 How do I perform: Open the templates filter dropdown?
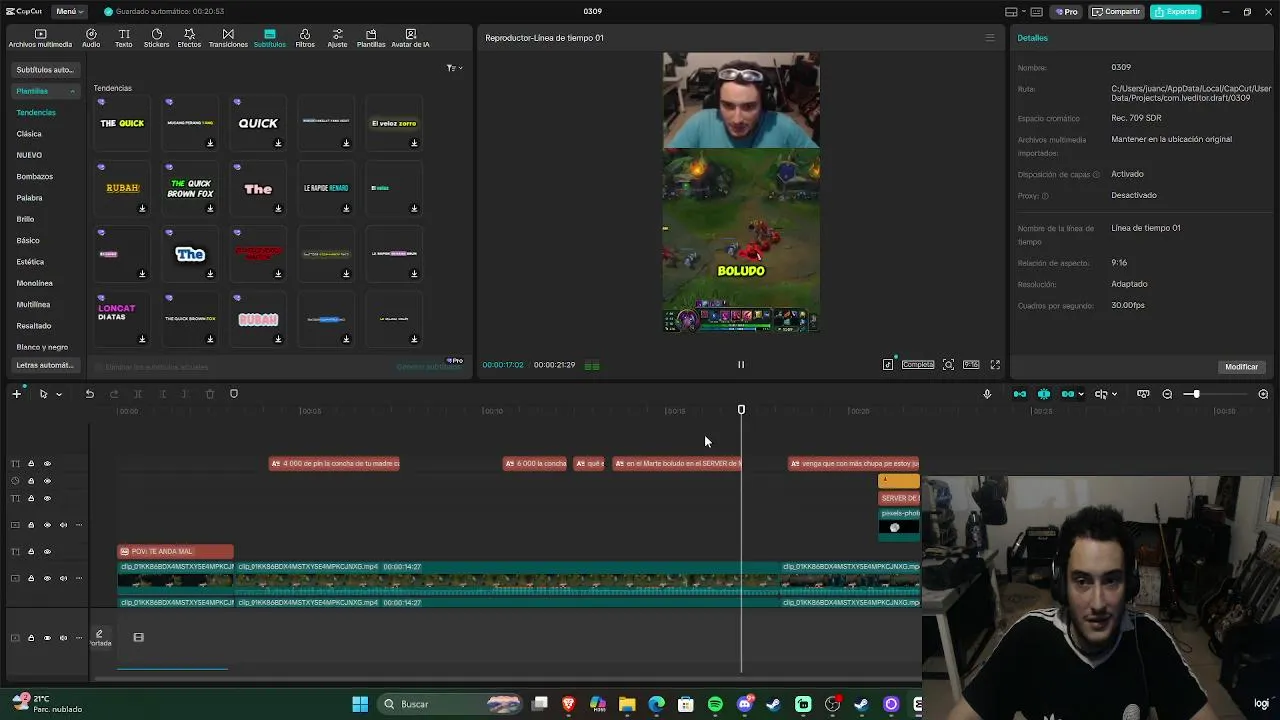(454, 68)
